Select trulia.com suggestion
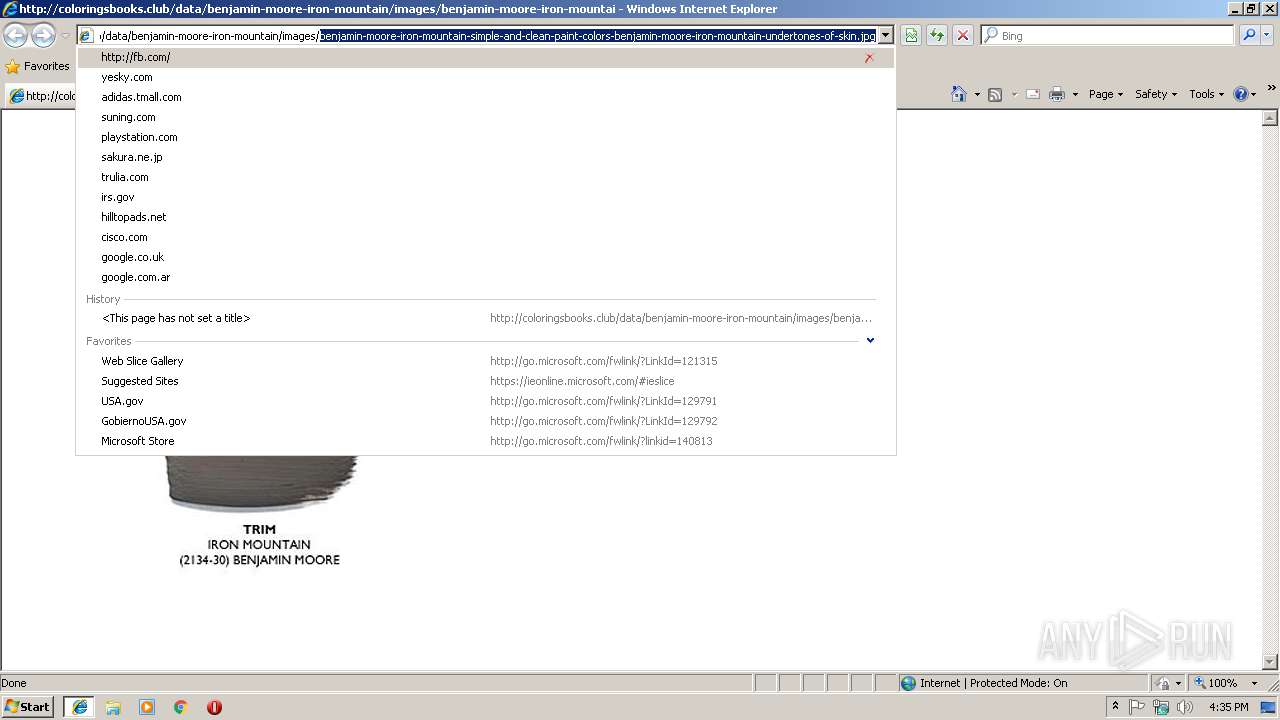The width and height of the screenshot is (1280, 720). [x=485, y=177]
